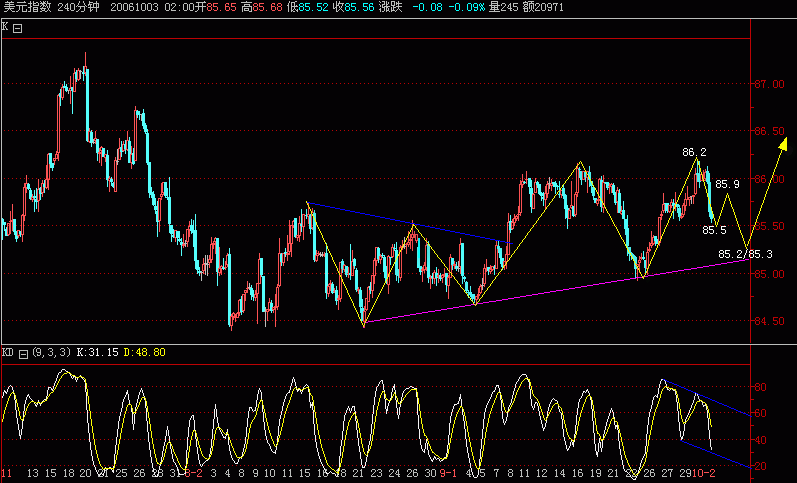The image size is (797, 483).
Task: Select the 85.2/85.3 support annotation
Action: 745,254
